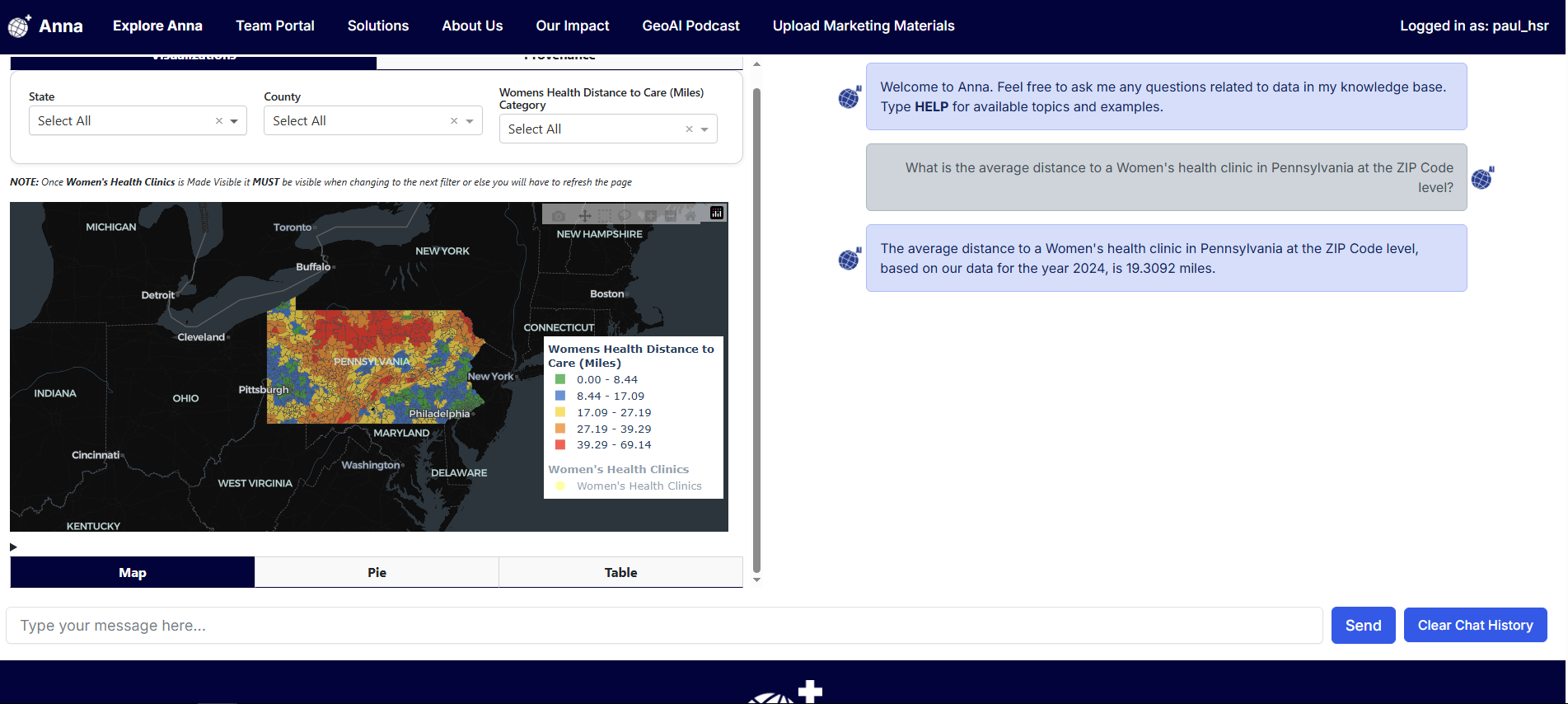
Task: Click the Plotly logo icon on map
Action: (x=717, y=214)
